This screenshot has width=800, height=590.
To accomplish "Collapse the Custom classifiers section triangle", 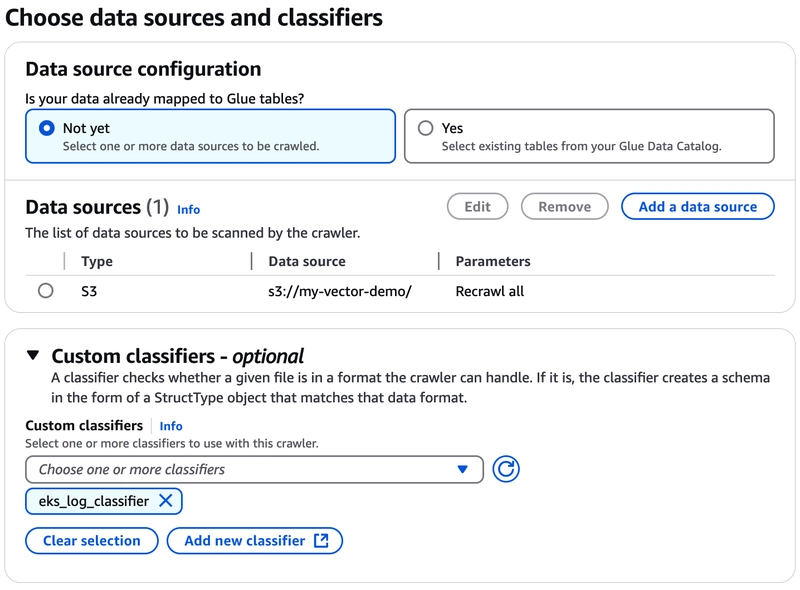I will (33, 355).
